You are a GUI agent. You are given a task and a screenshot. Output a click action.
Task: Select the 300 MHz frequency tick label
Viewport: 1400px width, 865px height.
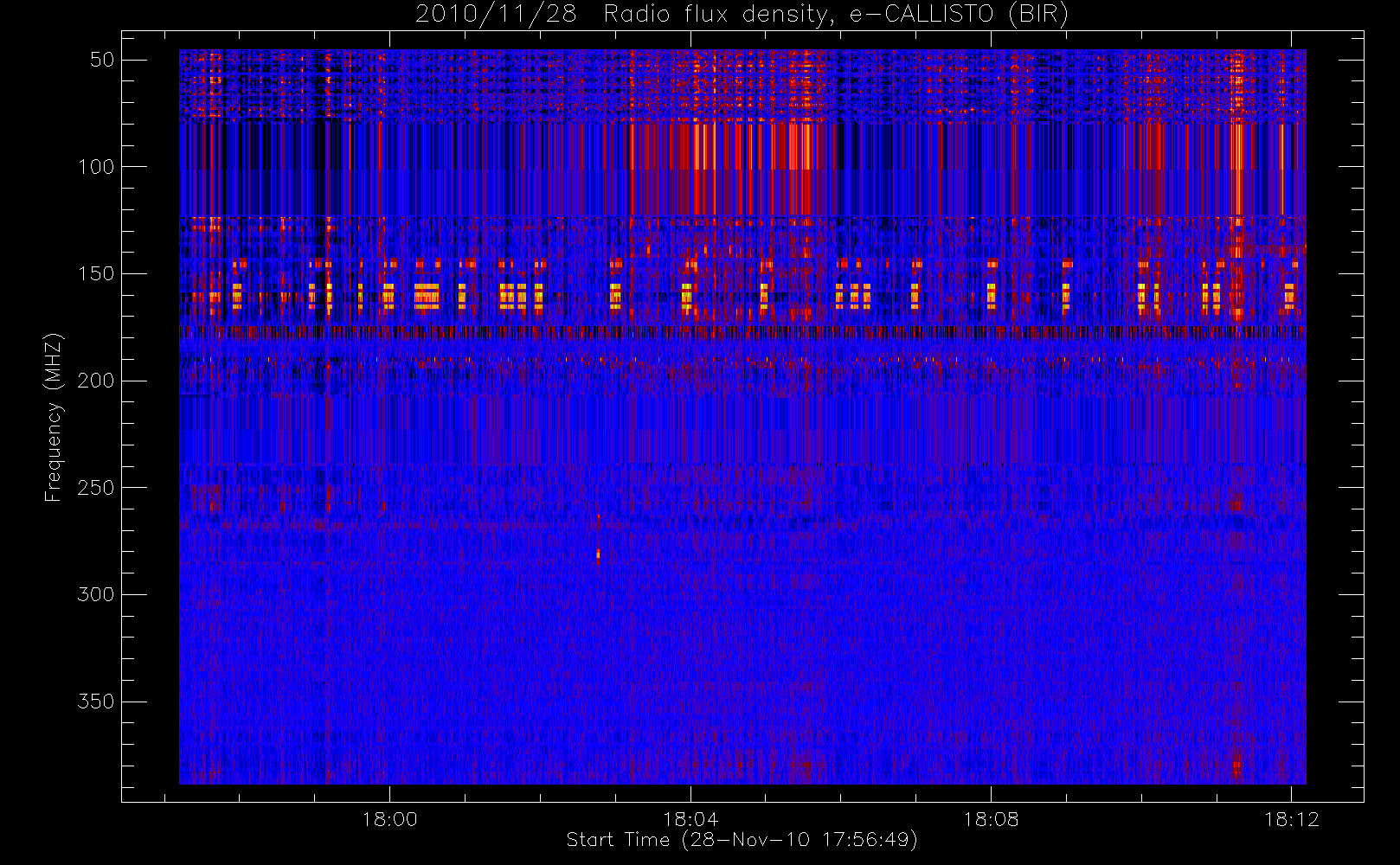[x=96, y=594]
